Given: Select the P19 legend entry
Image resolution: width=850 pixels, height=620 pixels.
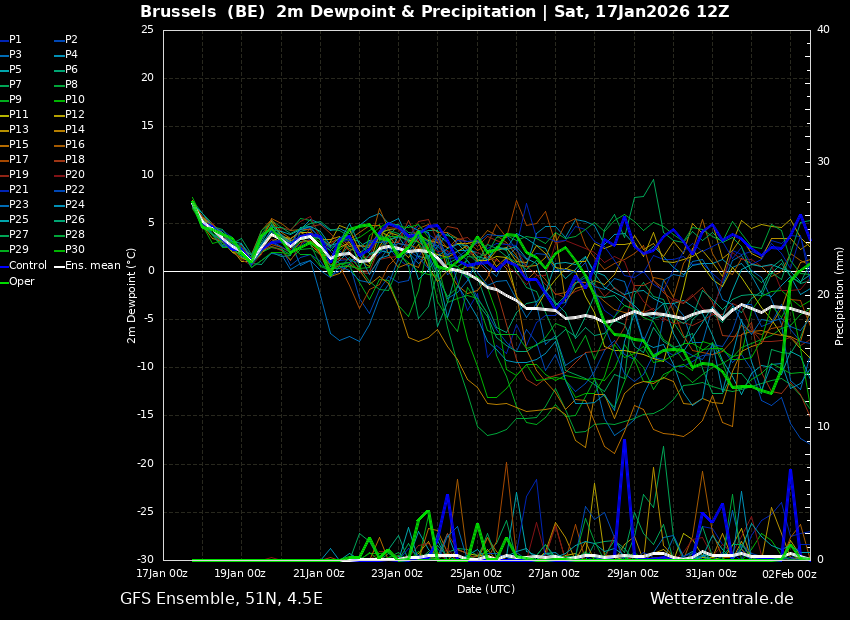Looking at the screenshot, I should 15,175.
